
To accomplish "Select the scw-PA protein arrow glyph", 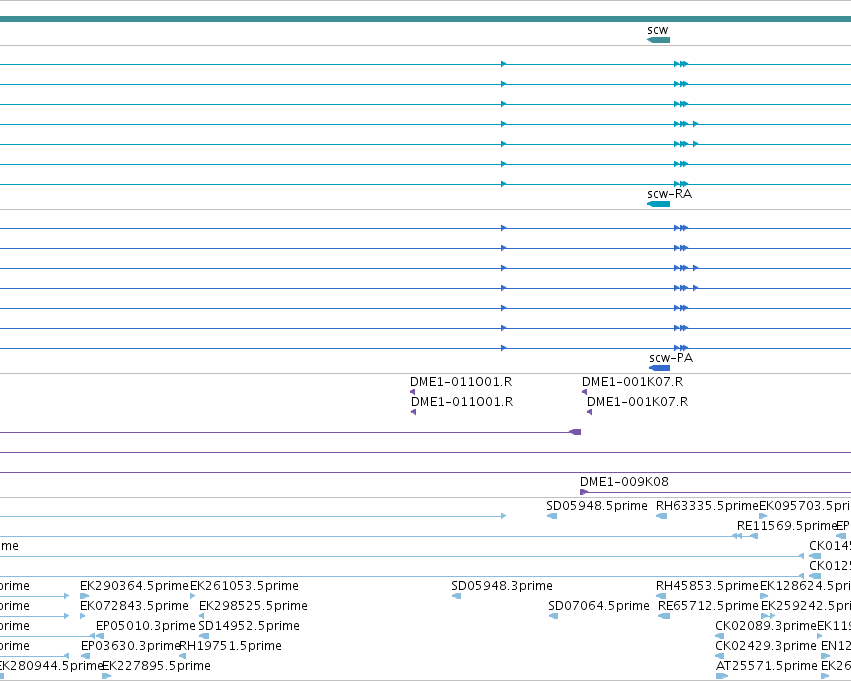I will (x=660, y=368).
